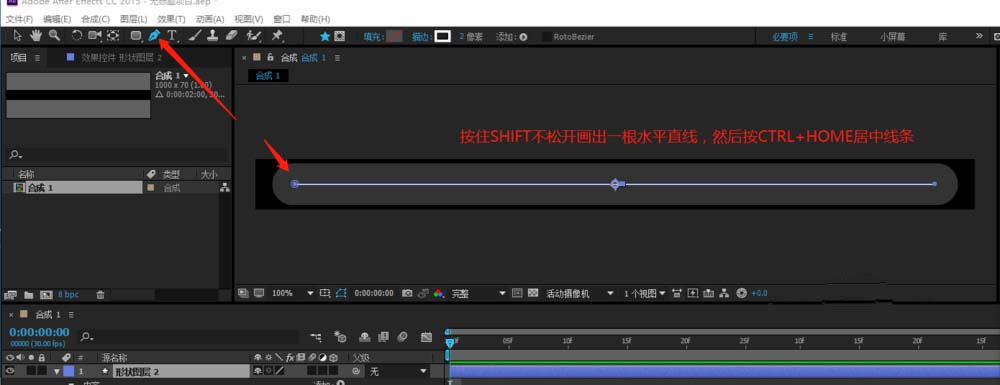The height and width of the screenshot is (385, 1000).
Task: Select the Pan Behind anchor tool
Action: coord(113,36)
